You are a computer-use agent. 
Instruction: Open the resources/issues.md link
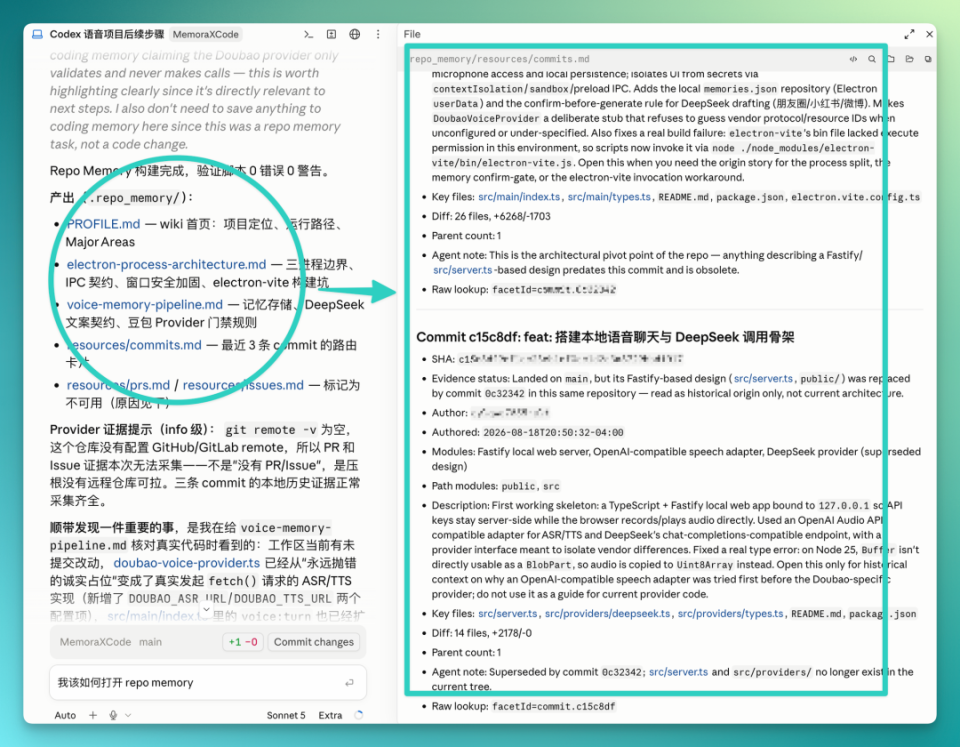point(243,385)
